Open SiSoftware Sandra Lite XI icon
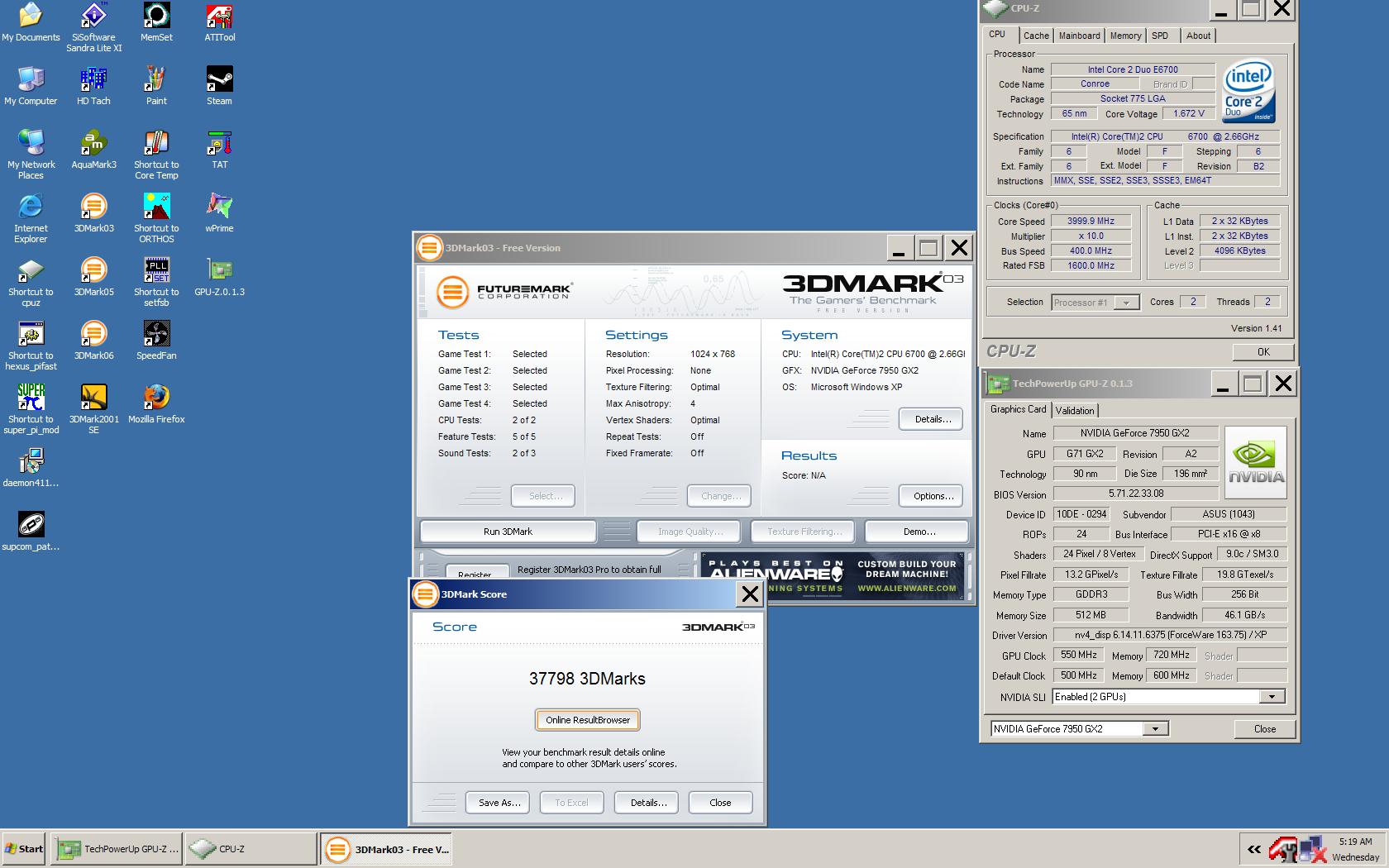This screenshot has height=868, width=1389. point(93,27)
